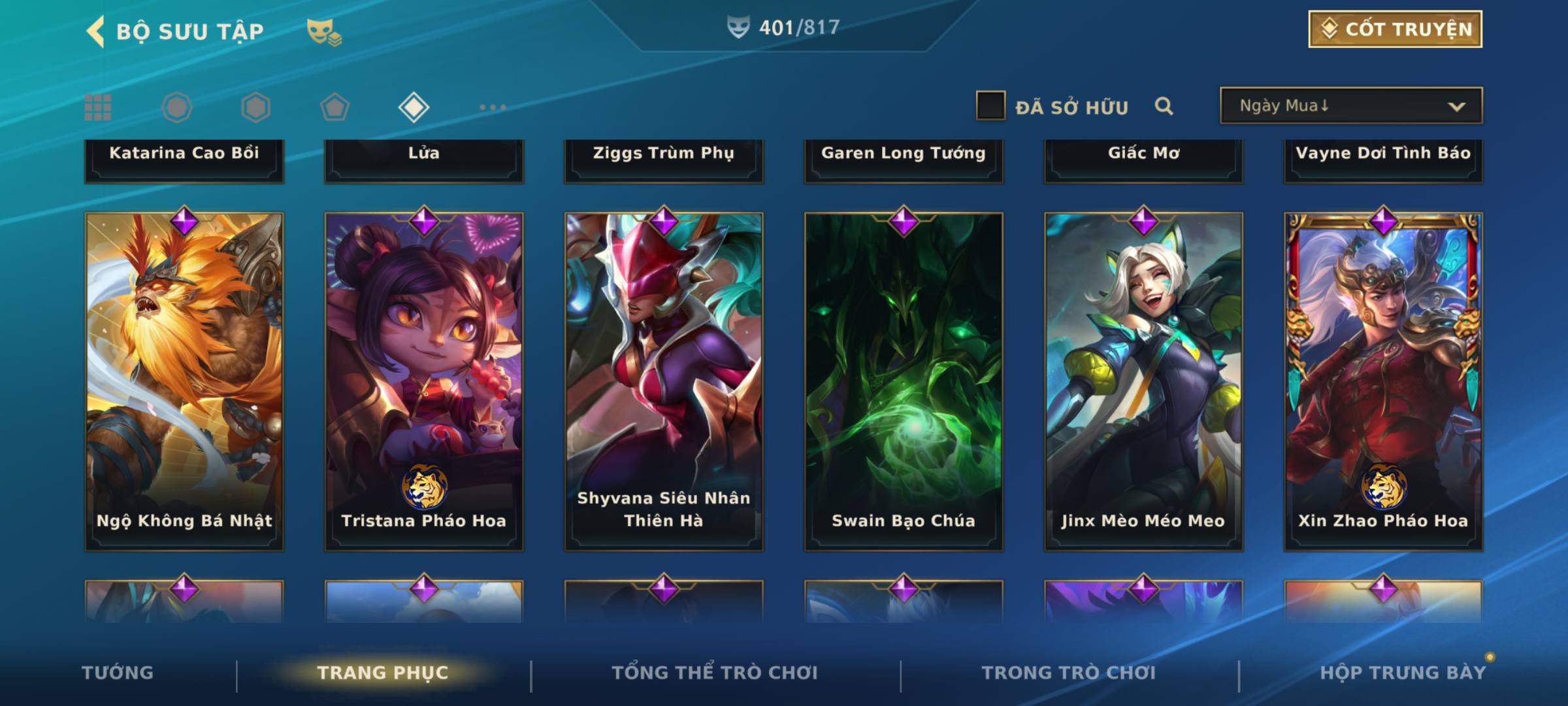Go back using Bộ Sưu Tập arrow

[95, 31]
